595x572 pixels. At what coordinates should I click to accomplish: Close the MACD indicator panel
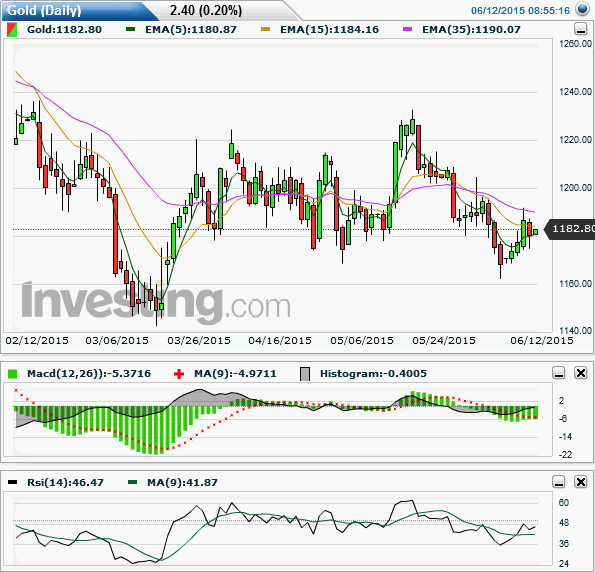click(581, 373)
